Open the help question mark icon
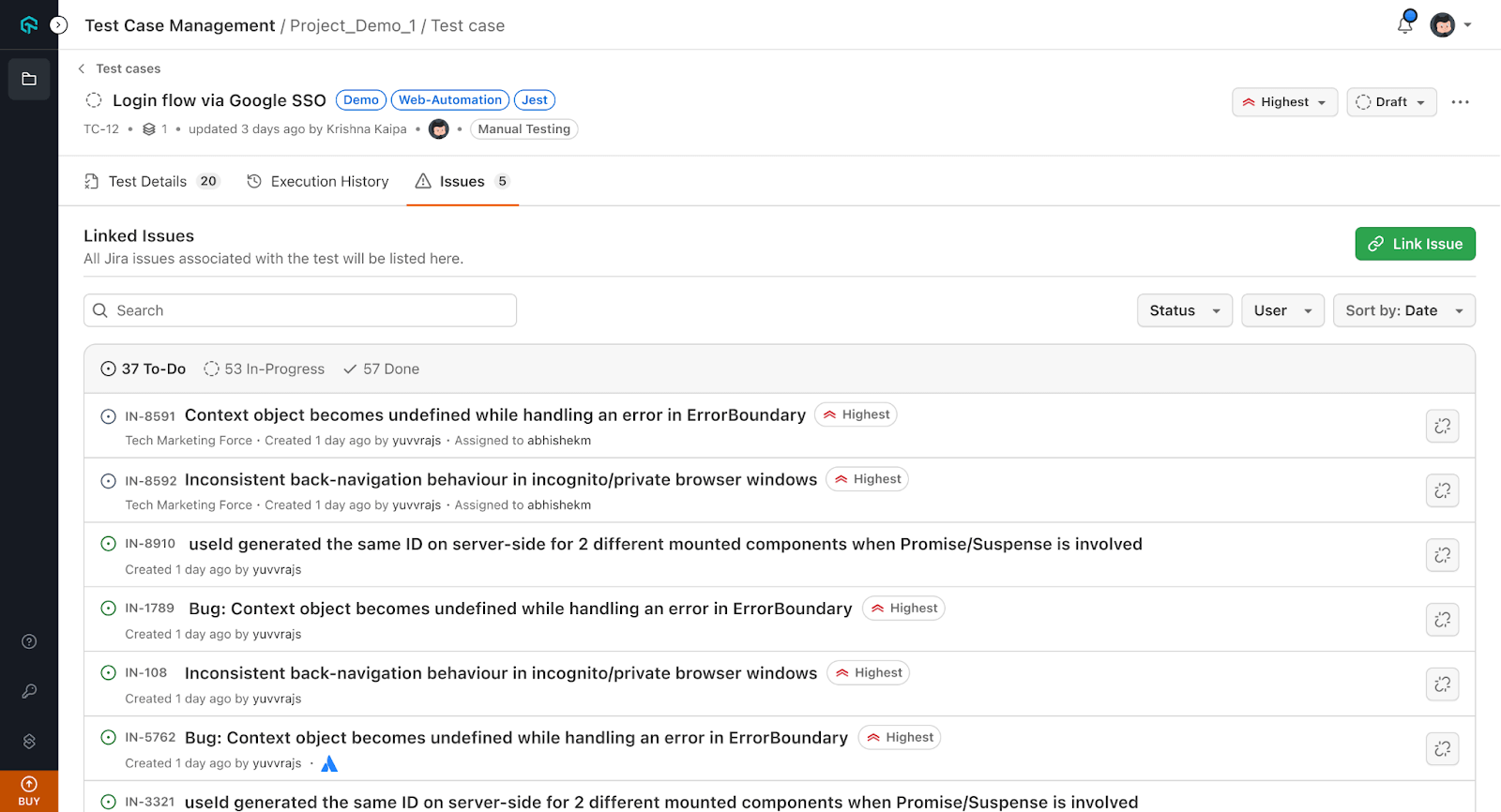This screenshot has height=812, width=1501. [x=29, y=641]
